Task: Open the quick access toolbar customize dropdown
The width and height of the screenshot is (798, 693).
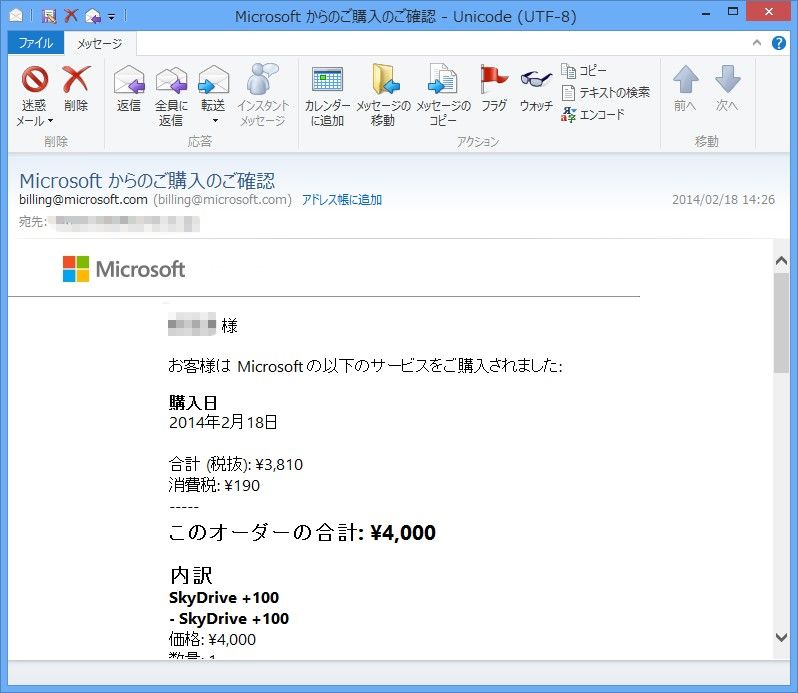Action: pos(111,17)
